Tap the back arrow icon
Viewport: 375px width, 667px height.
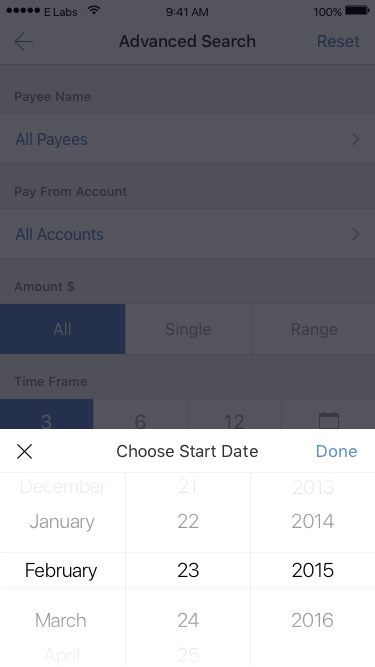pyautogui.click(x=24, y=42)
